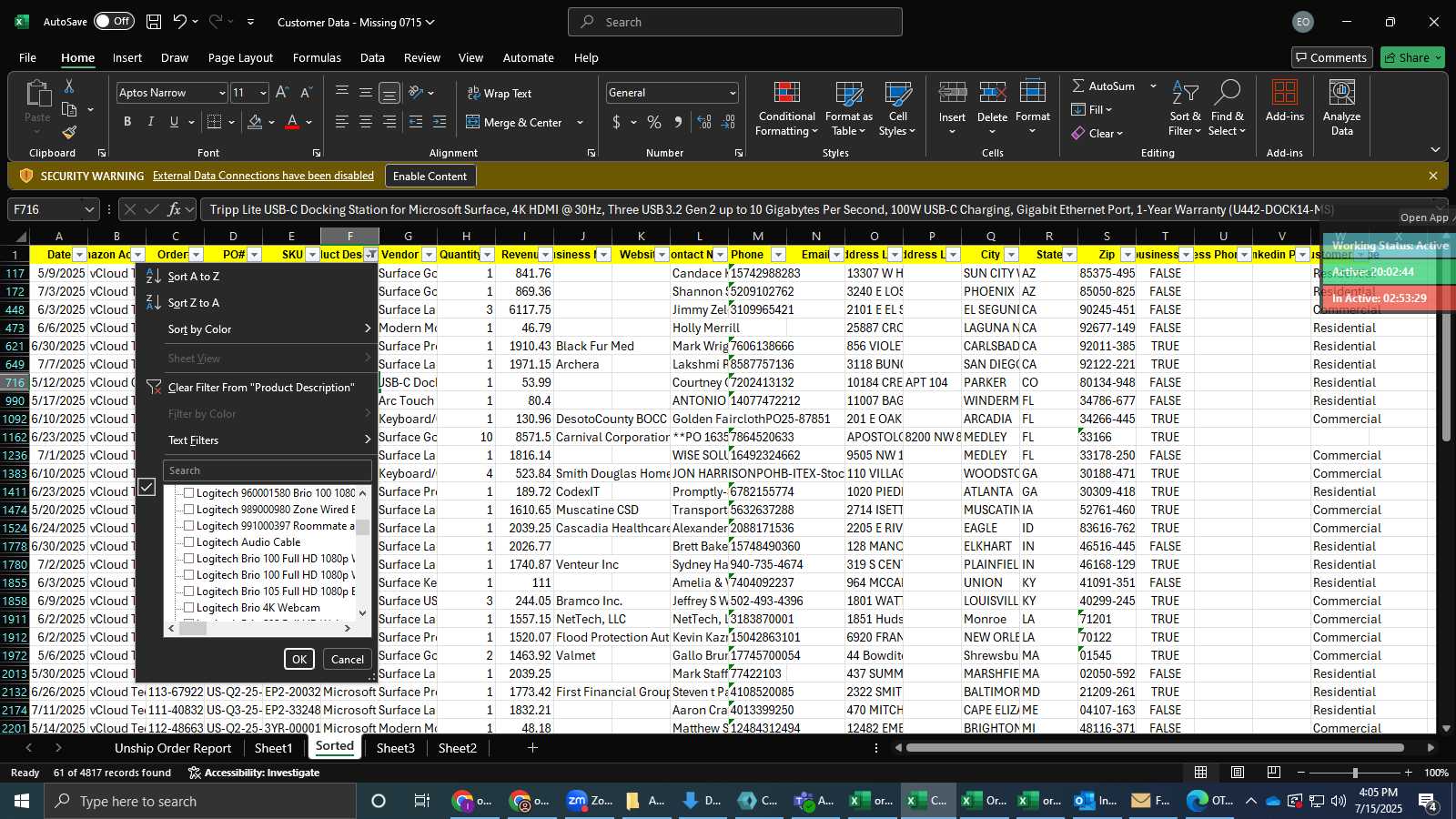This screenshot has width=1456, height=819.
Task: Click the Increase Font Size icon
Action: (282, 93)
